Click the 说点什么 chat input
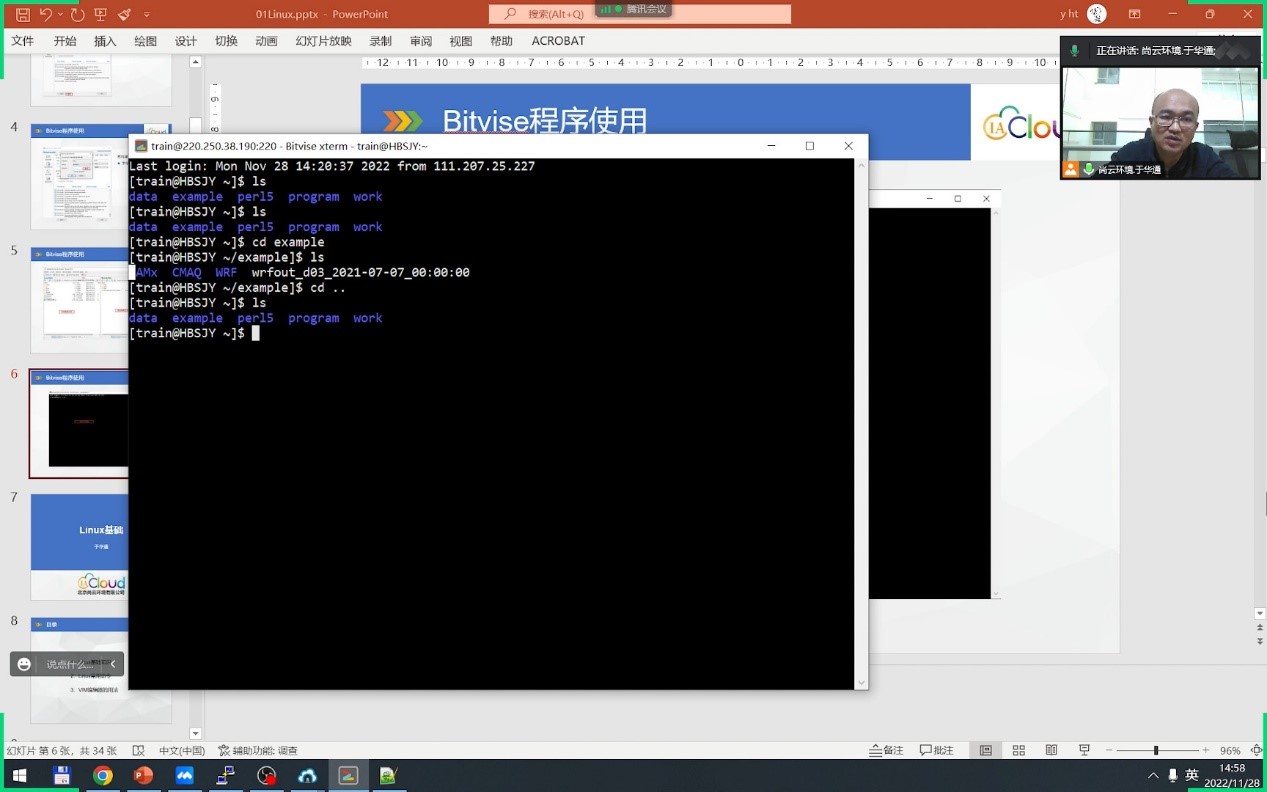The height and width of the screenshot is (792, 1267). (69, 664)
